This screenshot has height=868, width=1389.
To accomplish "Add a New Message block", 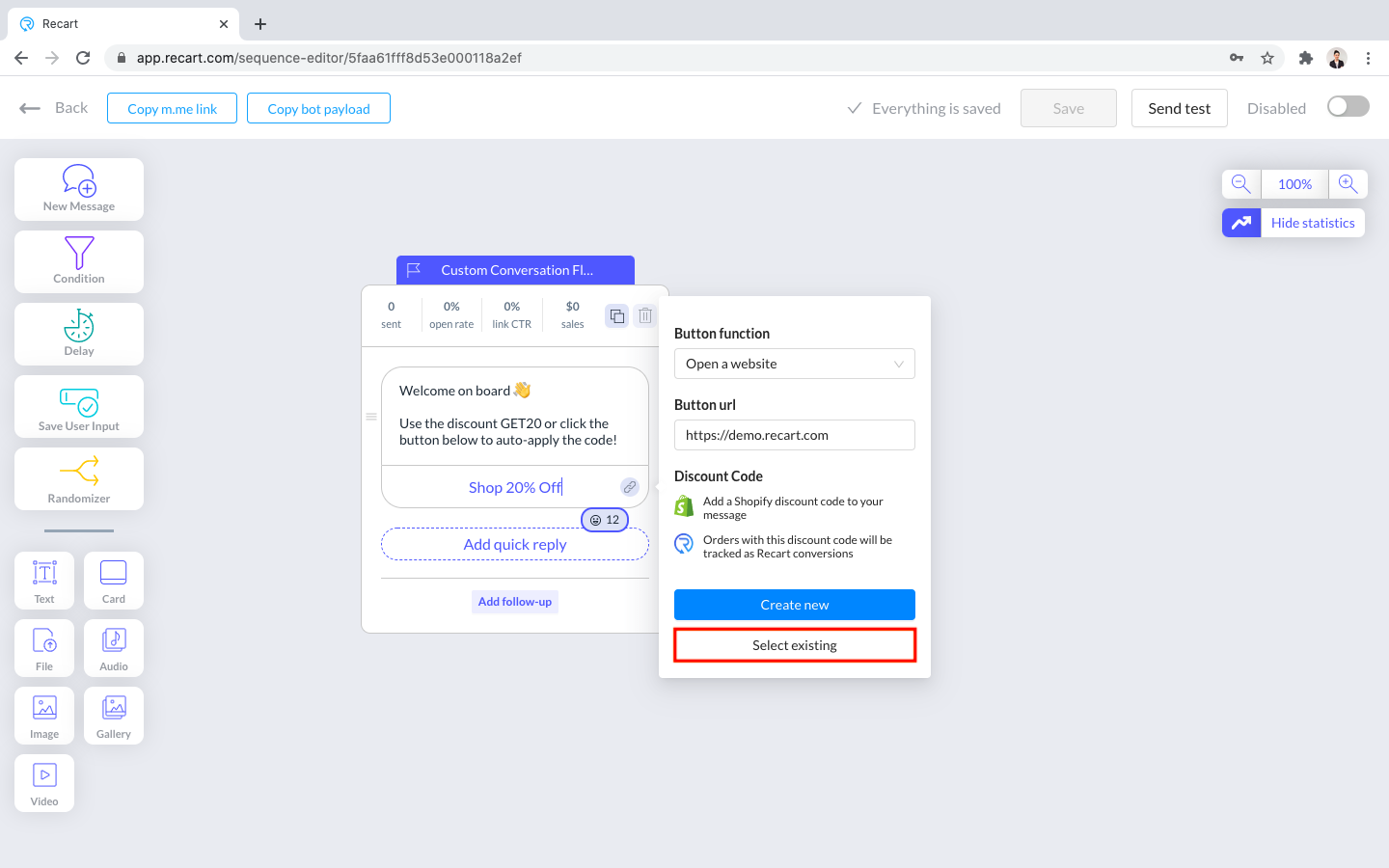I will pos(79,189).
